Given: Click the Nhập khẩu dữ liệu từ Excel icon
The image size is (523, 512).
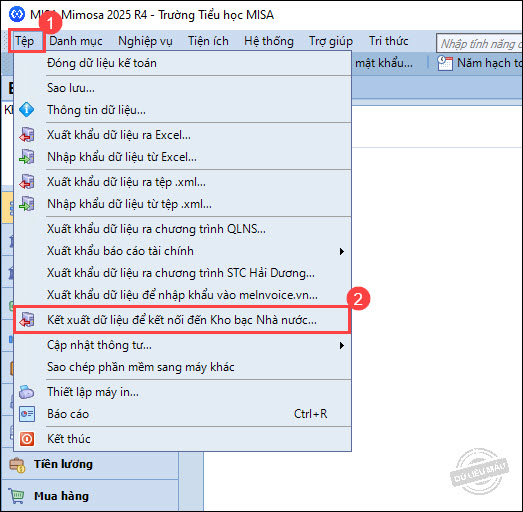Looking at the screenshot, I should point(26,157).
